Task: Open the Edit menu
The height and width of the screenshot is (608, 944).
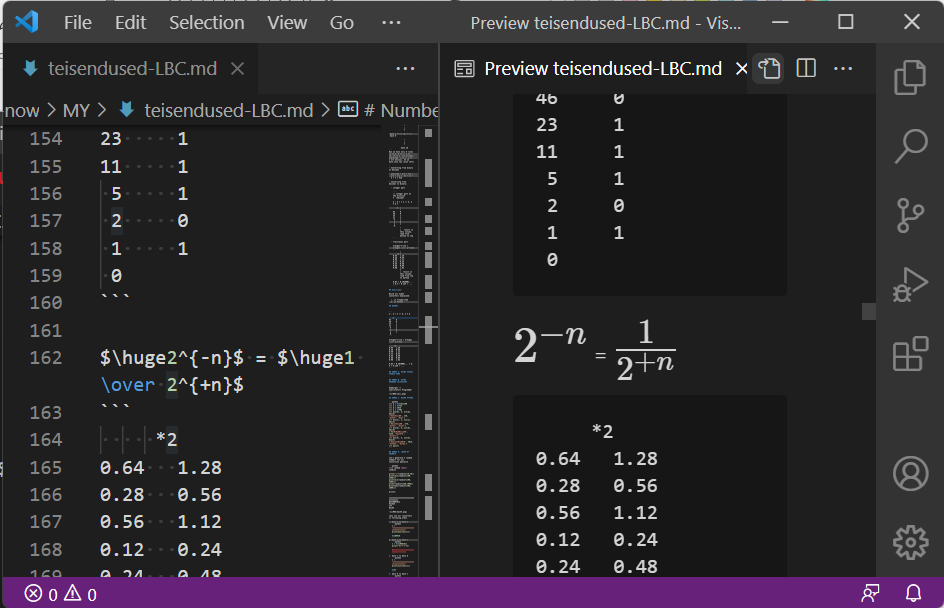Action: point(131,22)
